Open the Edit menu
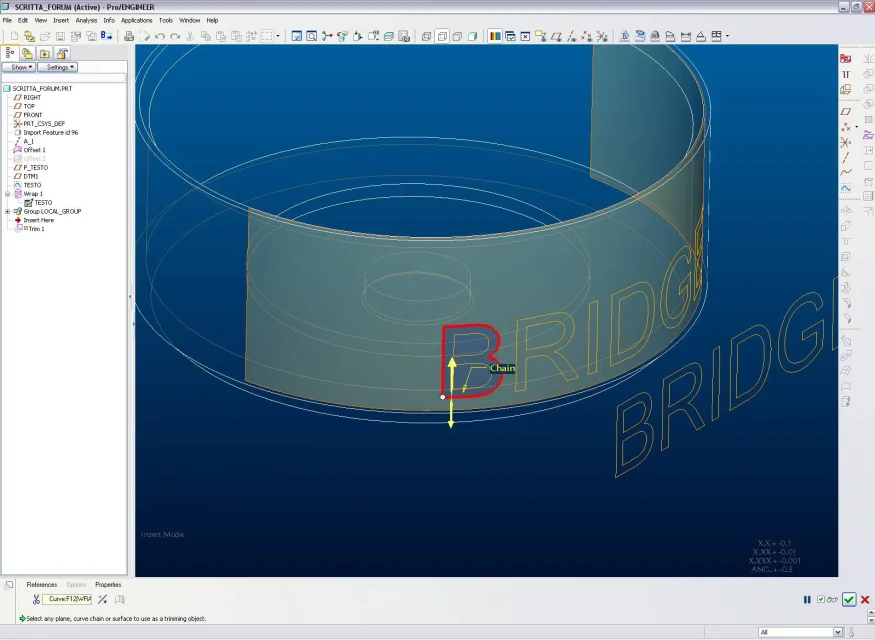Viewport: 875px width, 640px height. coord(23,20)
